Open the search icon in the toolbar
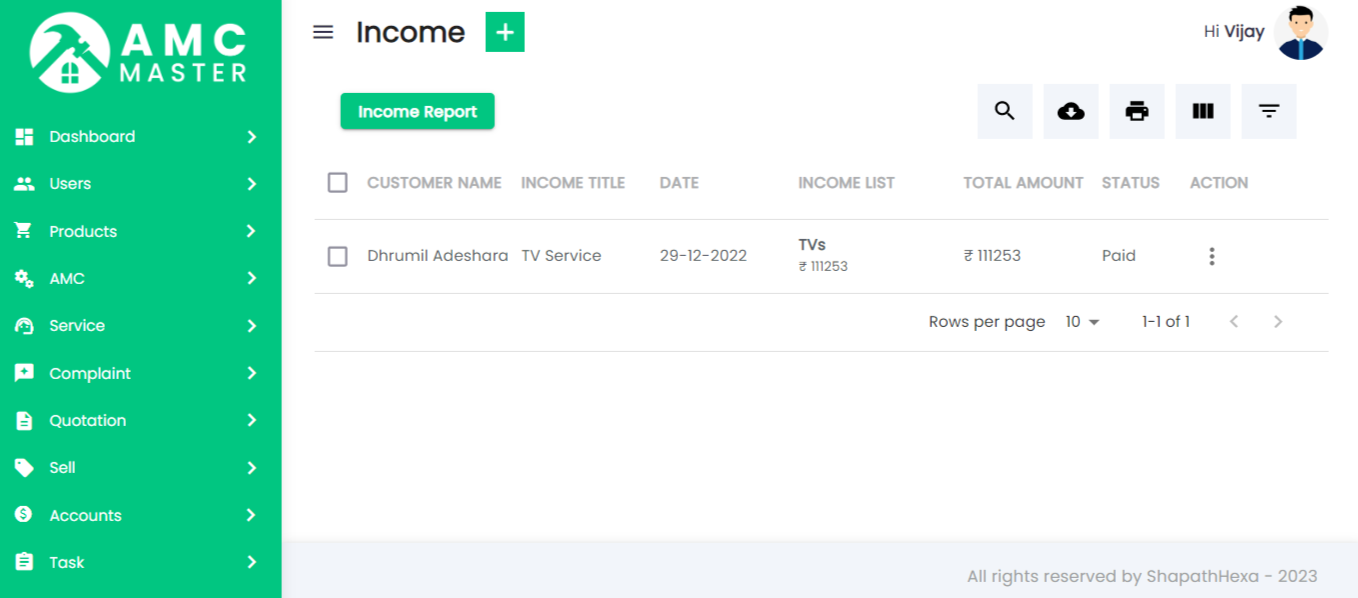The image size is (1358, 598). (1005, 111)
